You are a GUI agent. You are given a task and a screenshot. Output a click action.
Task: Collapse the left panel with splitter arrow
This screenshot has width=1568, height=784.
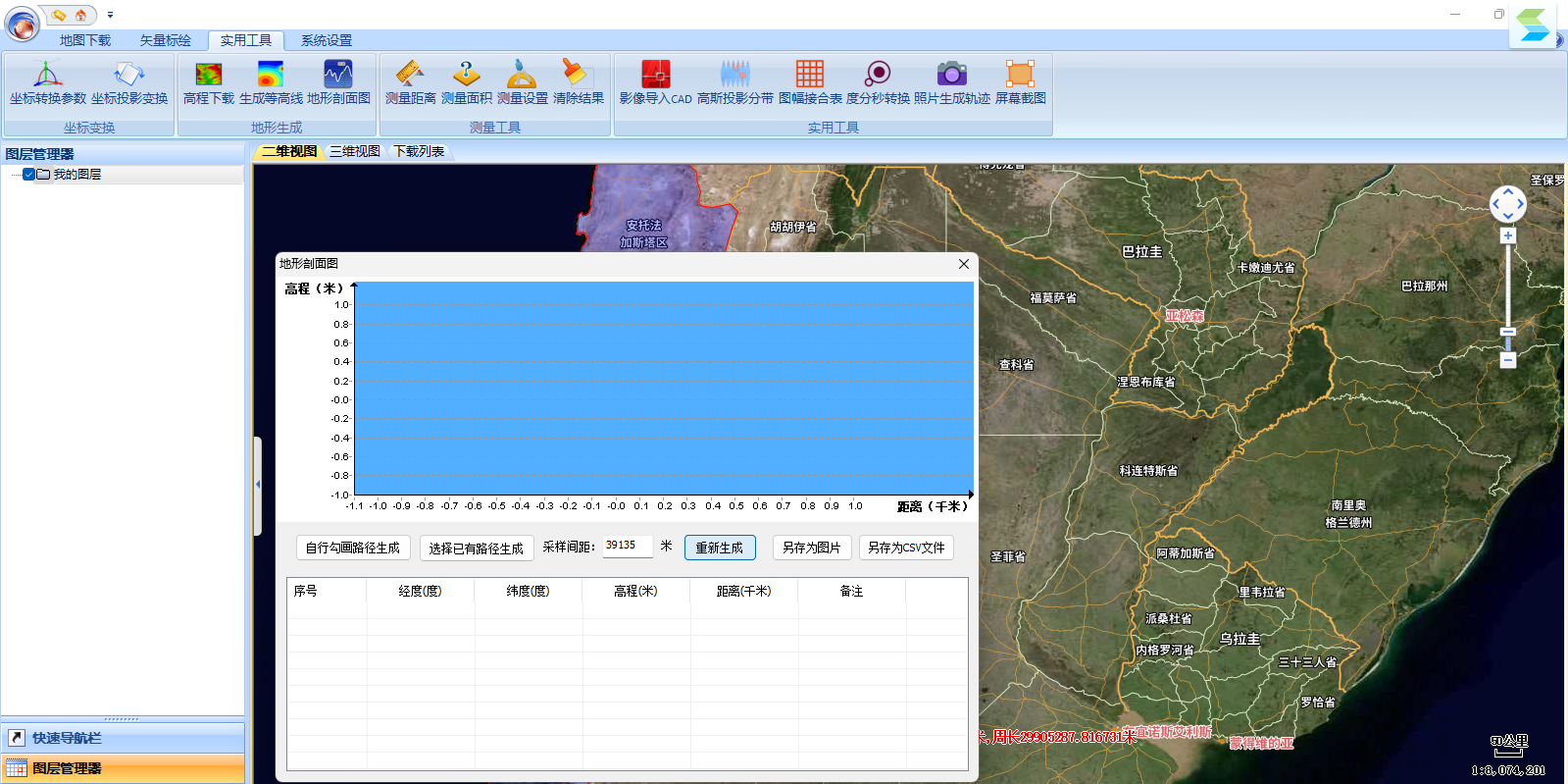[257, 485]
